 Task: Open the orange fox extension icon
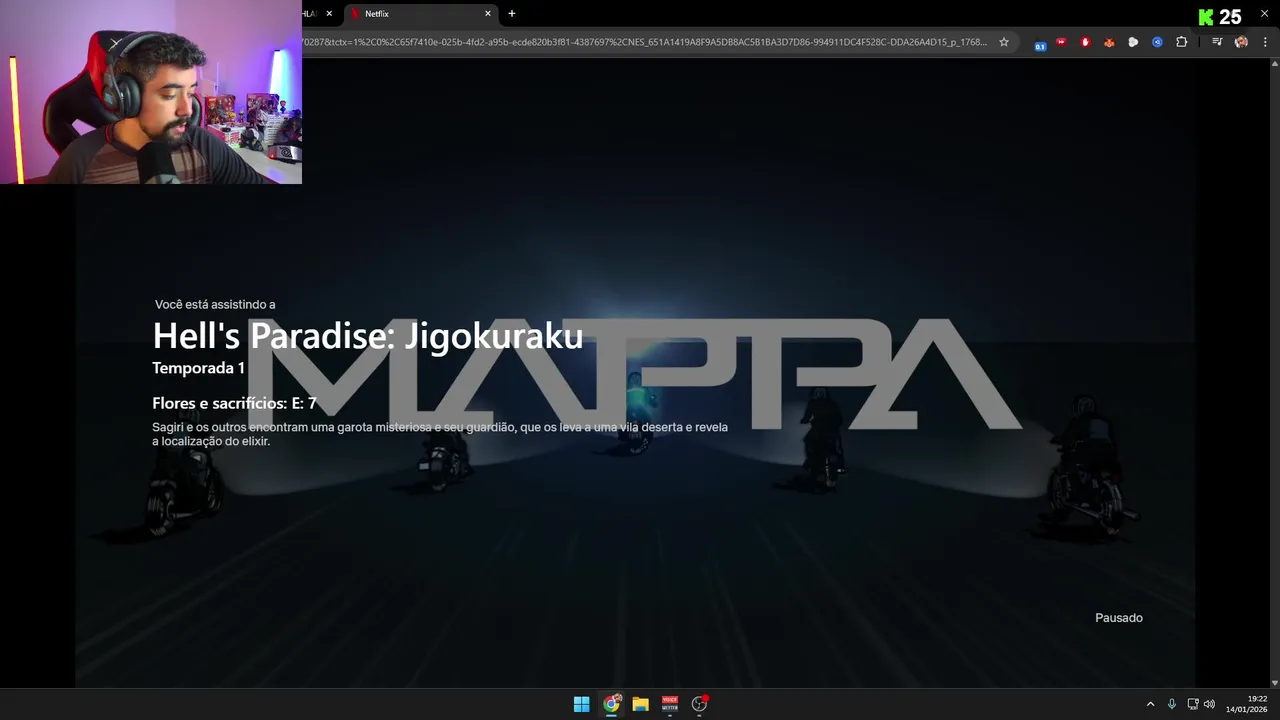point(1109,42)
